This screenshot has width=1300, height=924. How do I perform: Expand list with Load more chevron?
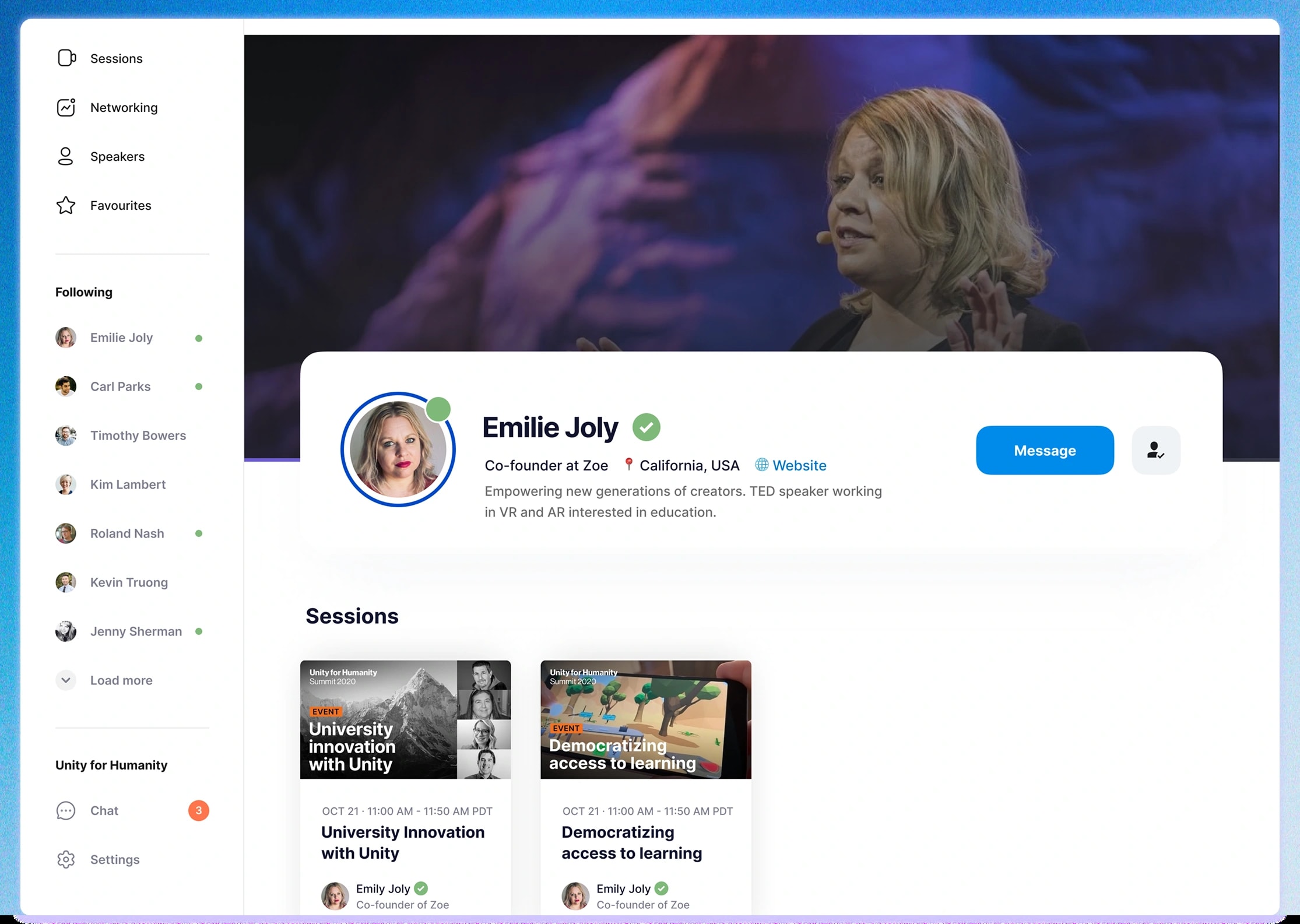[x=66, y=680]
